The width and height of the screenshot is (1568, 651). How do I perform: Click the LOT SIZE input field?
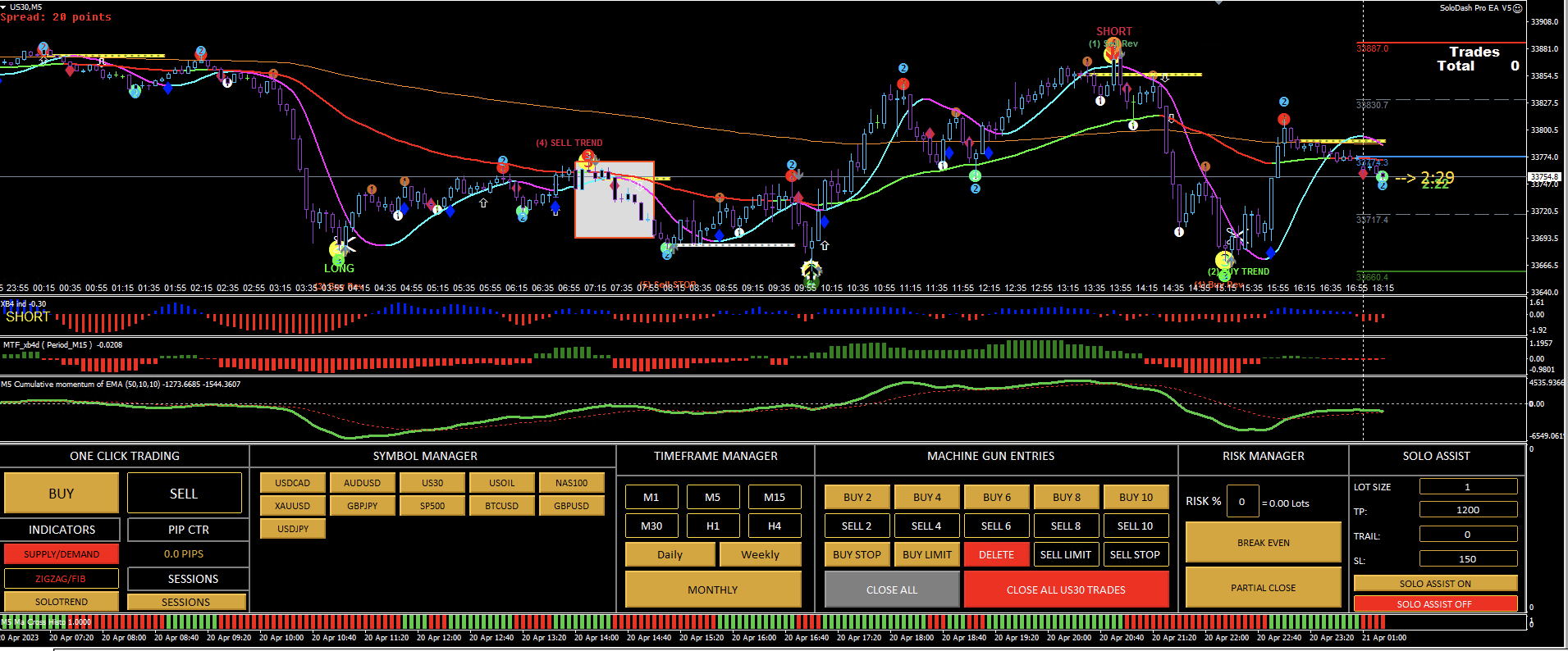(x=1468, y=487)
